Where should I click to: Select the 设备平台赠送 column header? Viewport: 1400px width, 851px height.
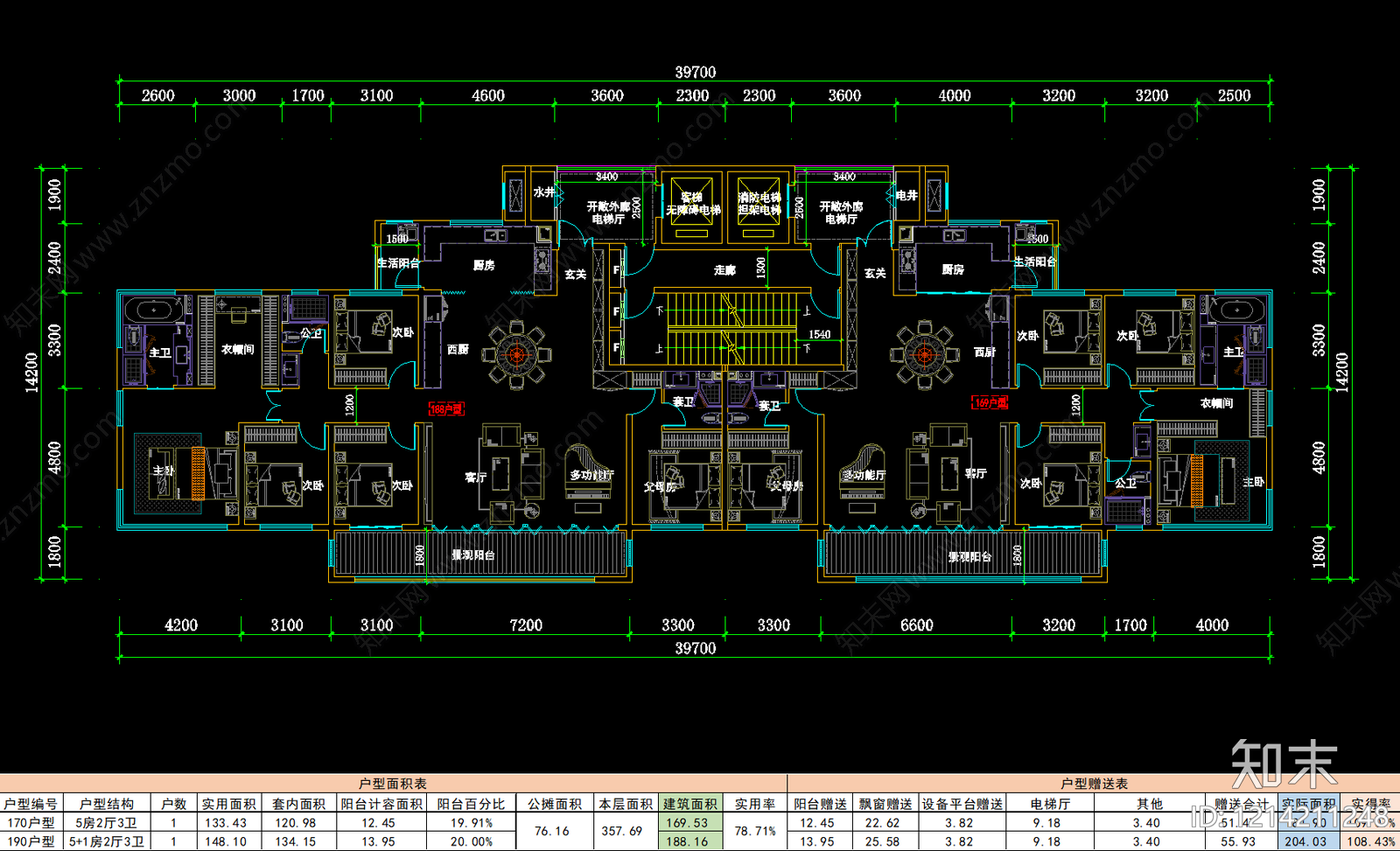pos(962,804)
